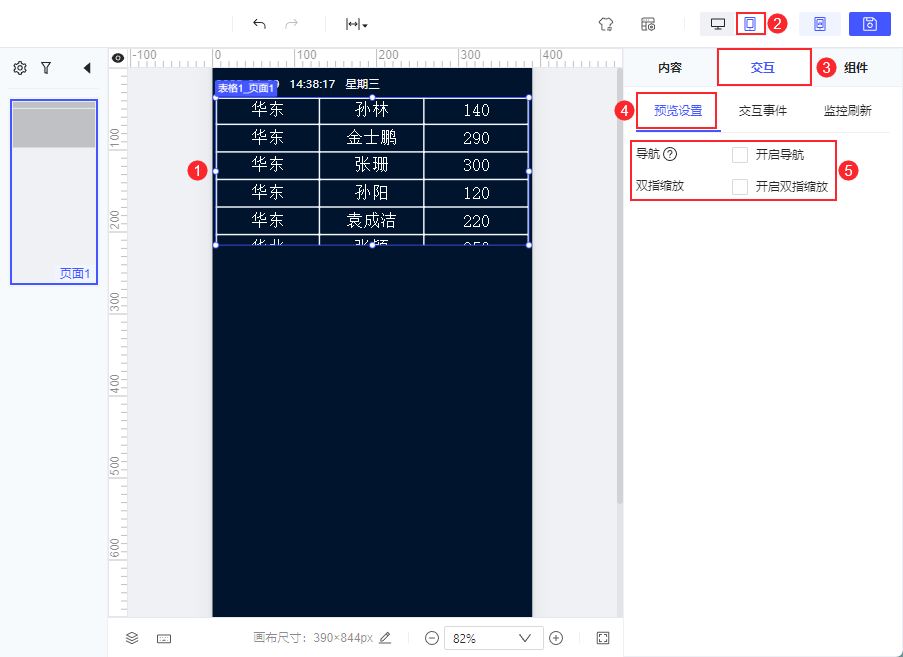This screenshot has width=903, height=657.
Task: Click the undo arrow icon
Action: click(x=260, y=24)
